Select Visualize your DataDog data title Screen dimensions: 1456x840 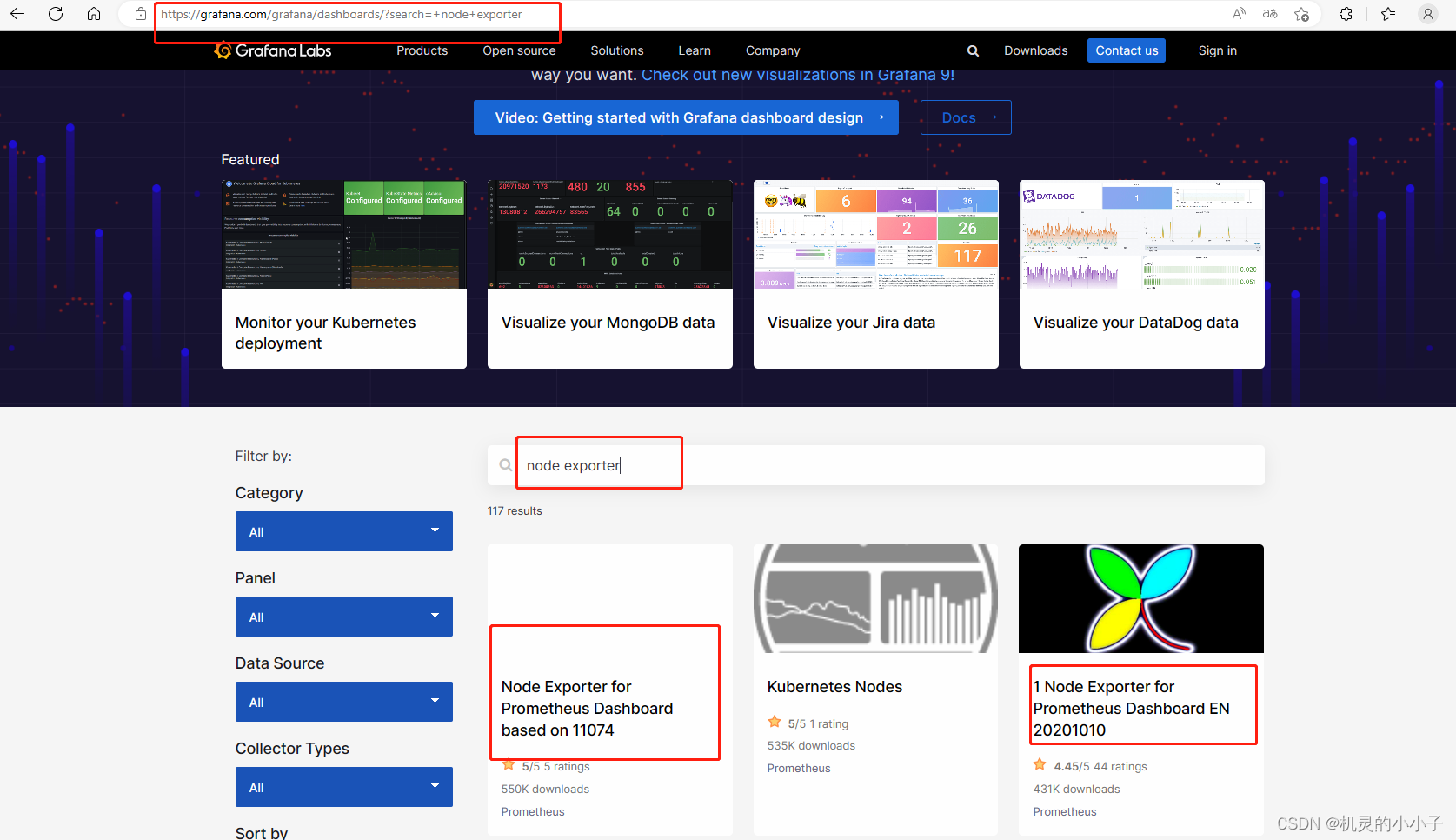coord(1135,323)
